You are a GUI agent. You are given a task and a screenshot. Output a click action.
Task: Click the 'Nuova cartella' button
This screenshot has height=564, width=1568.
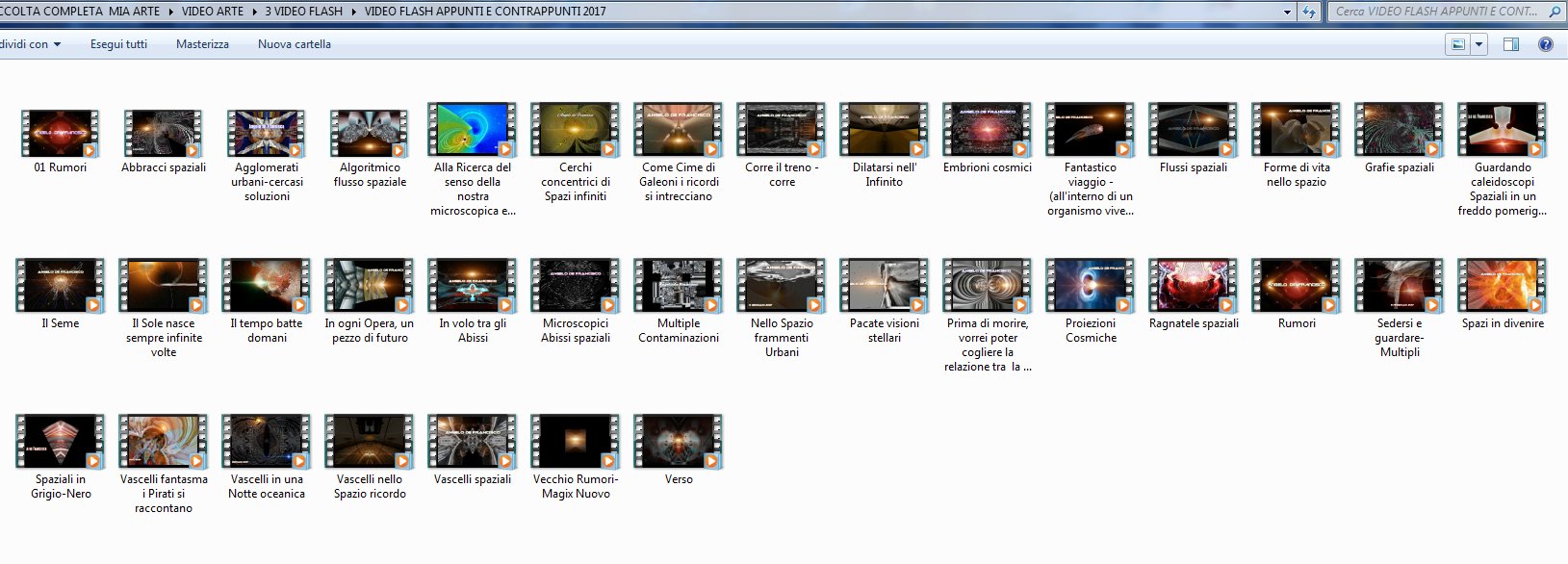tap(294, 44)
